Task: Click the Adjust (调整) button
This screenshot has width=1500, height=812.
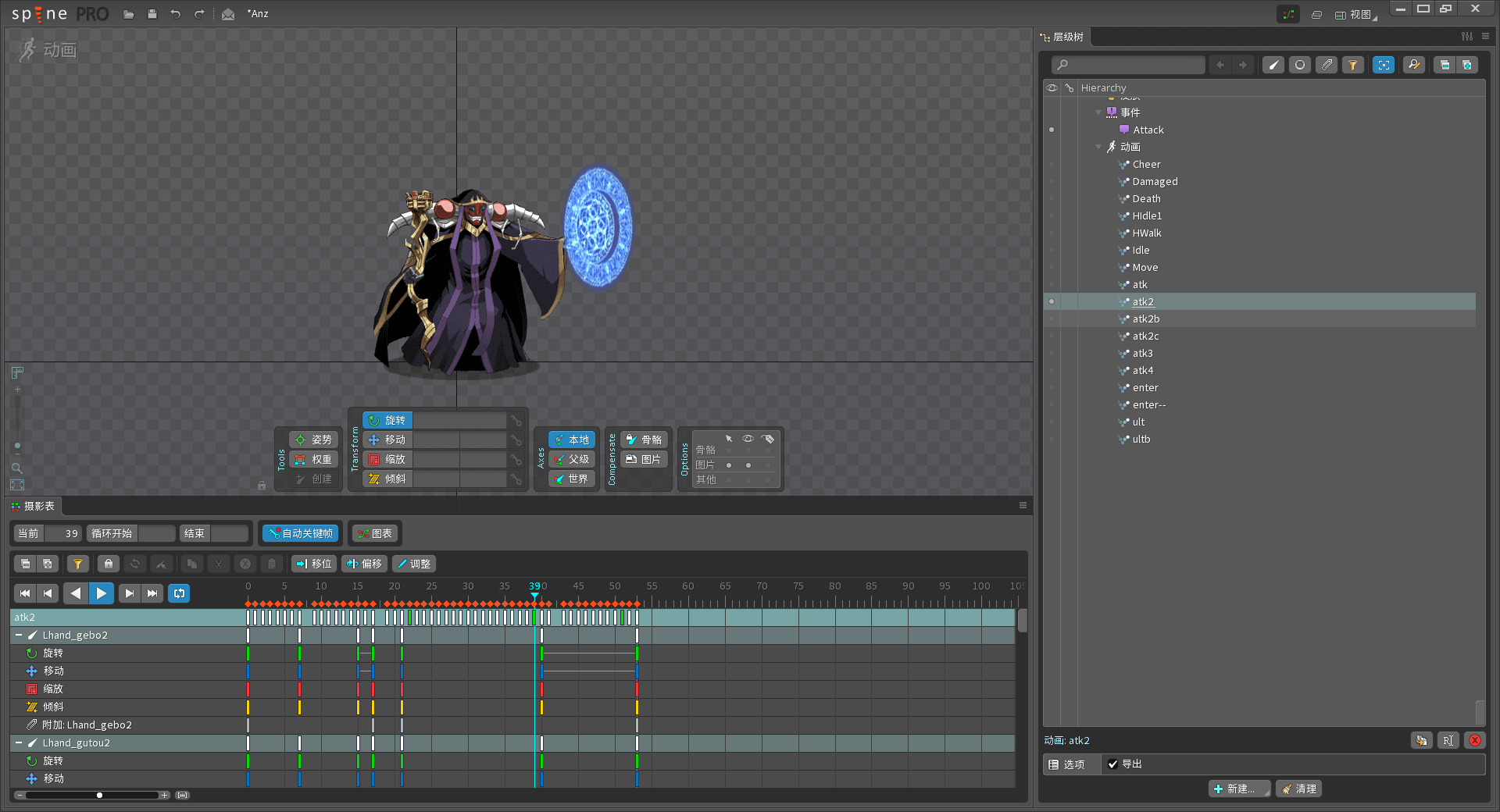Action: click(414, 564)
